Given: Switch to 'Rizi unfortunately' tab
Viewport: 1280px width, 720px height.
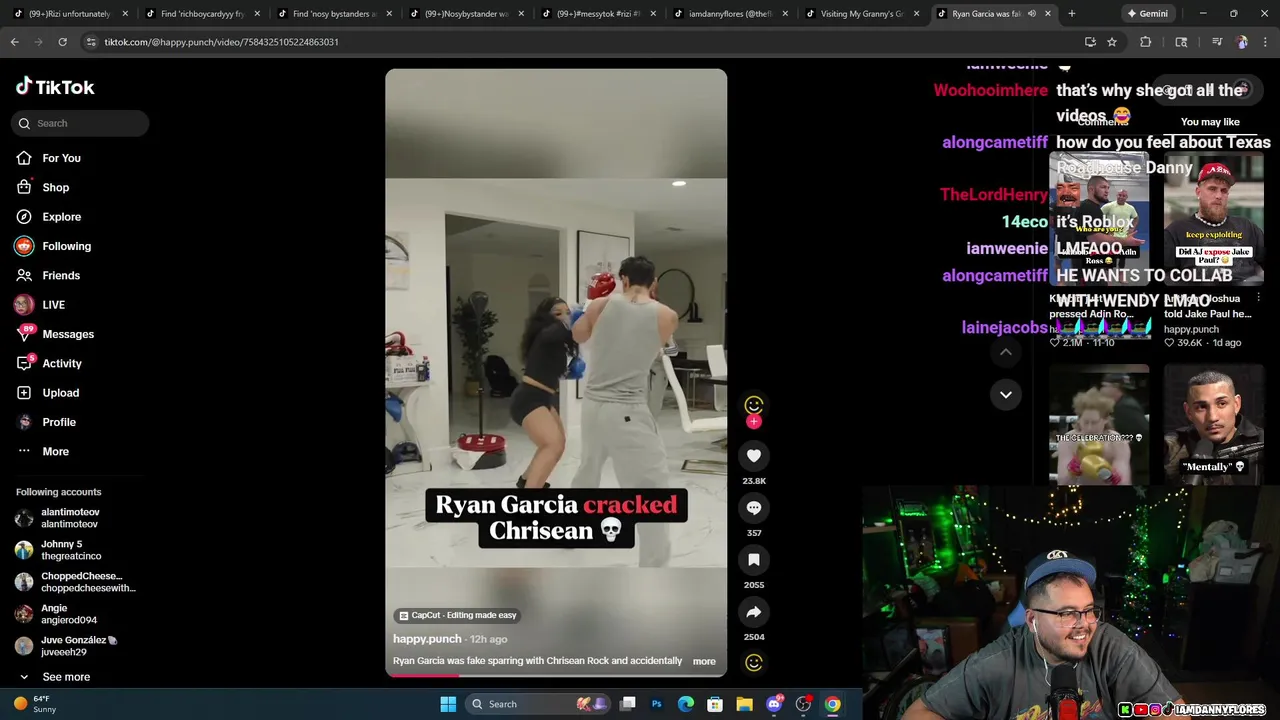Looking at the screenshot, I should pyautogui.click(x=69, y=14).
